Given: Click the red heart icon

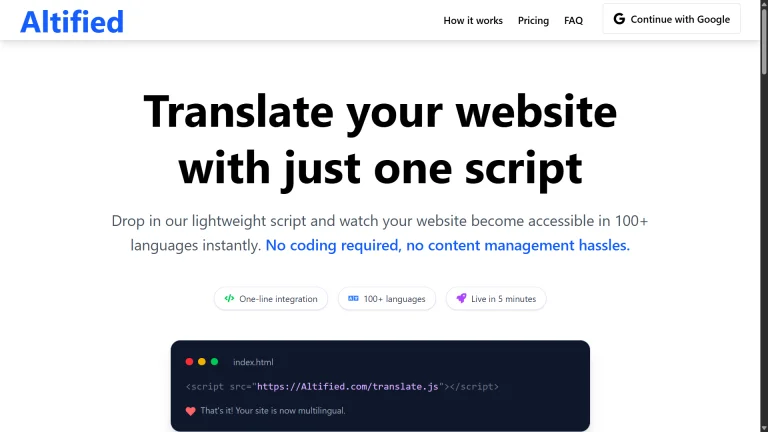Looking at the screenshot, I should pos(191,411).
